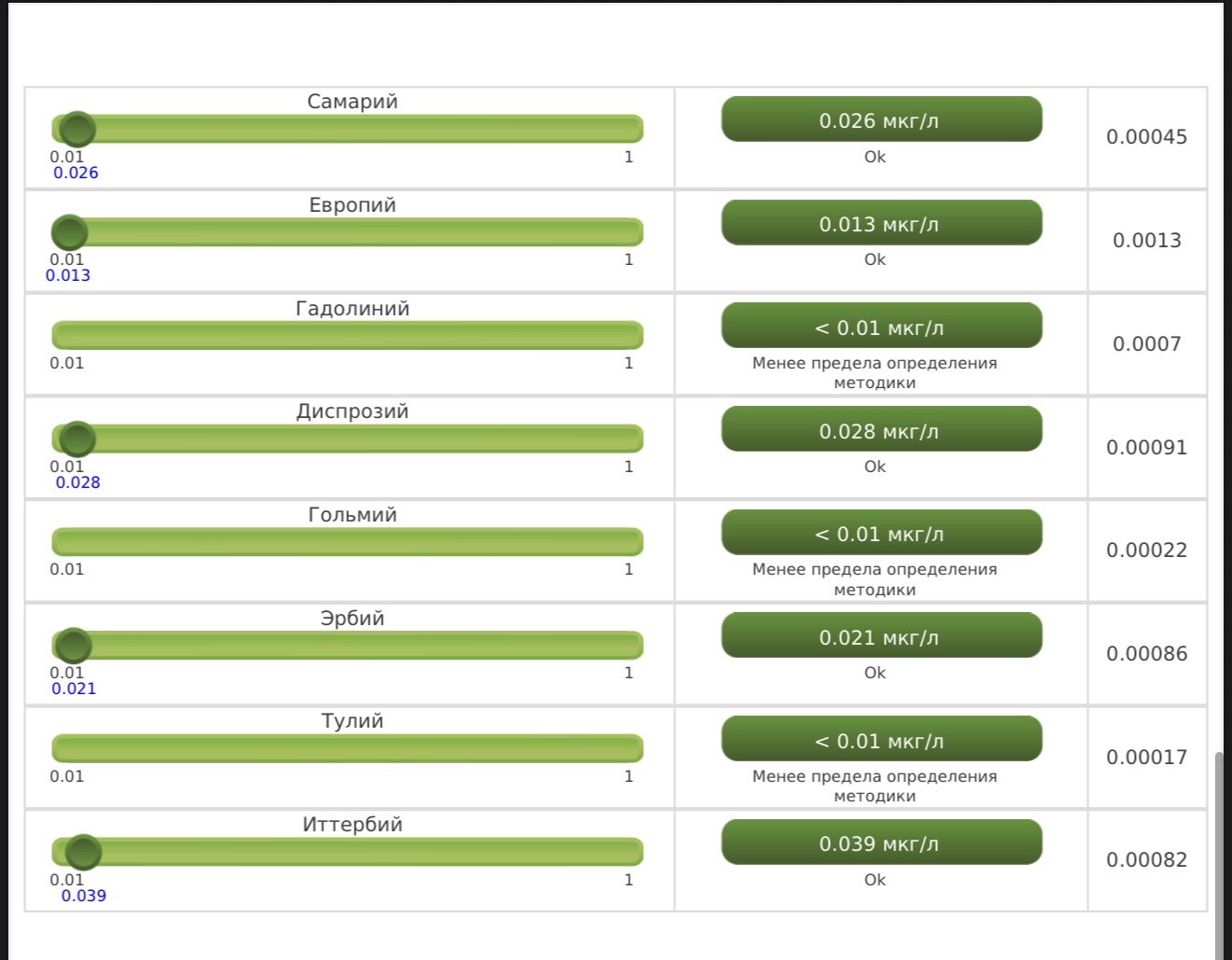The width and height of the screenshot is (1232, 960).
Task: Click the 0.039 мкг/л result button
Action: [881, 842]
